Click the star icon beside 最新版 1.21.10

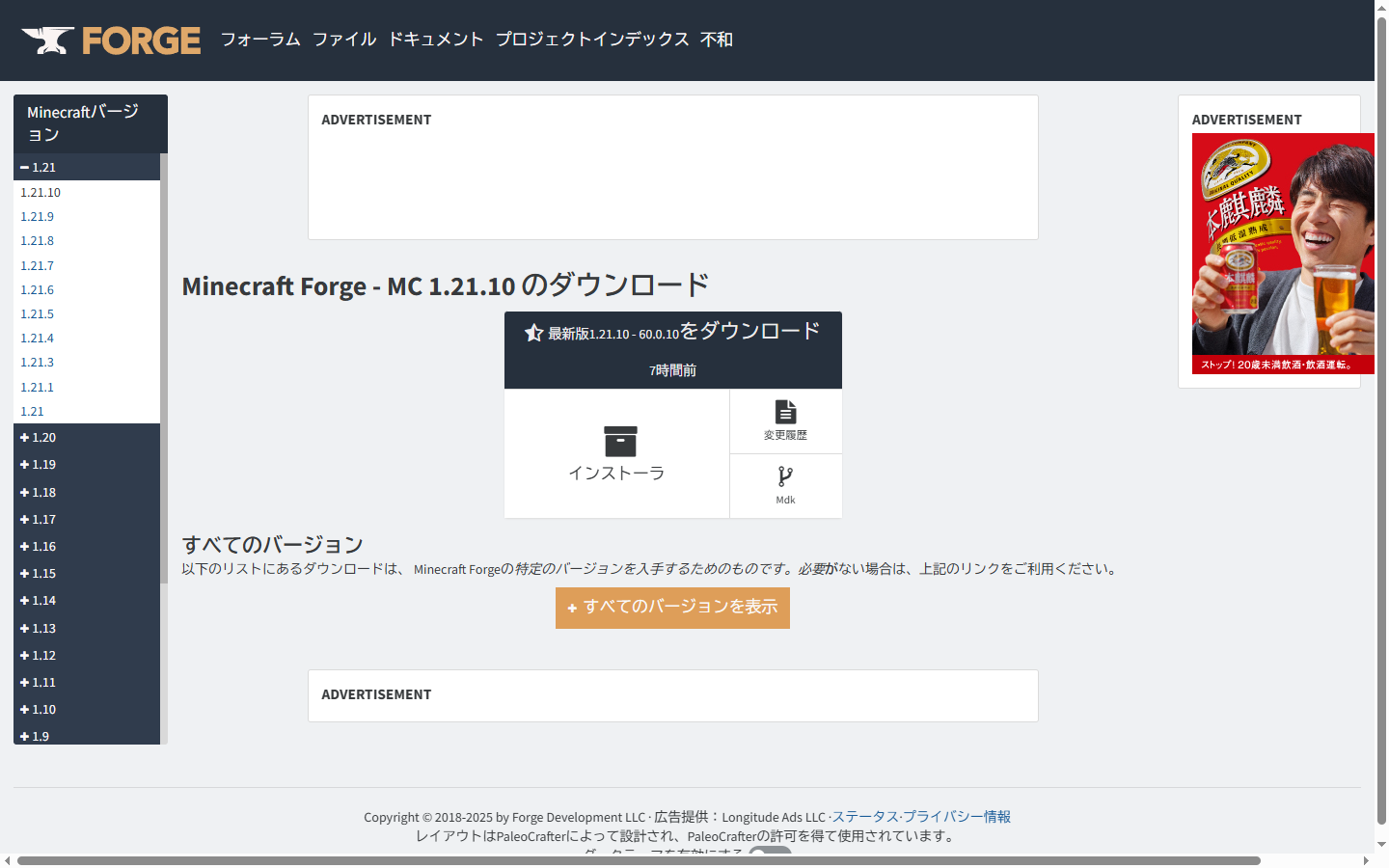tap(532, 332)
